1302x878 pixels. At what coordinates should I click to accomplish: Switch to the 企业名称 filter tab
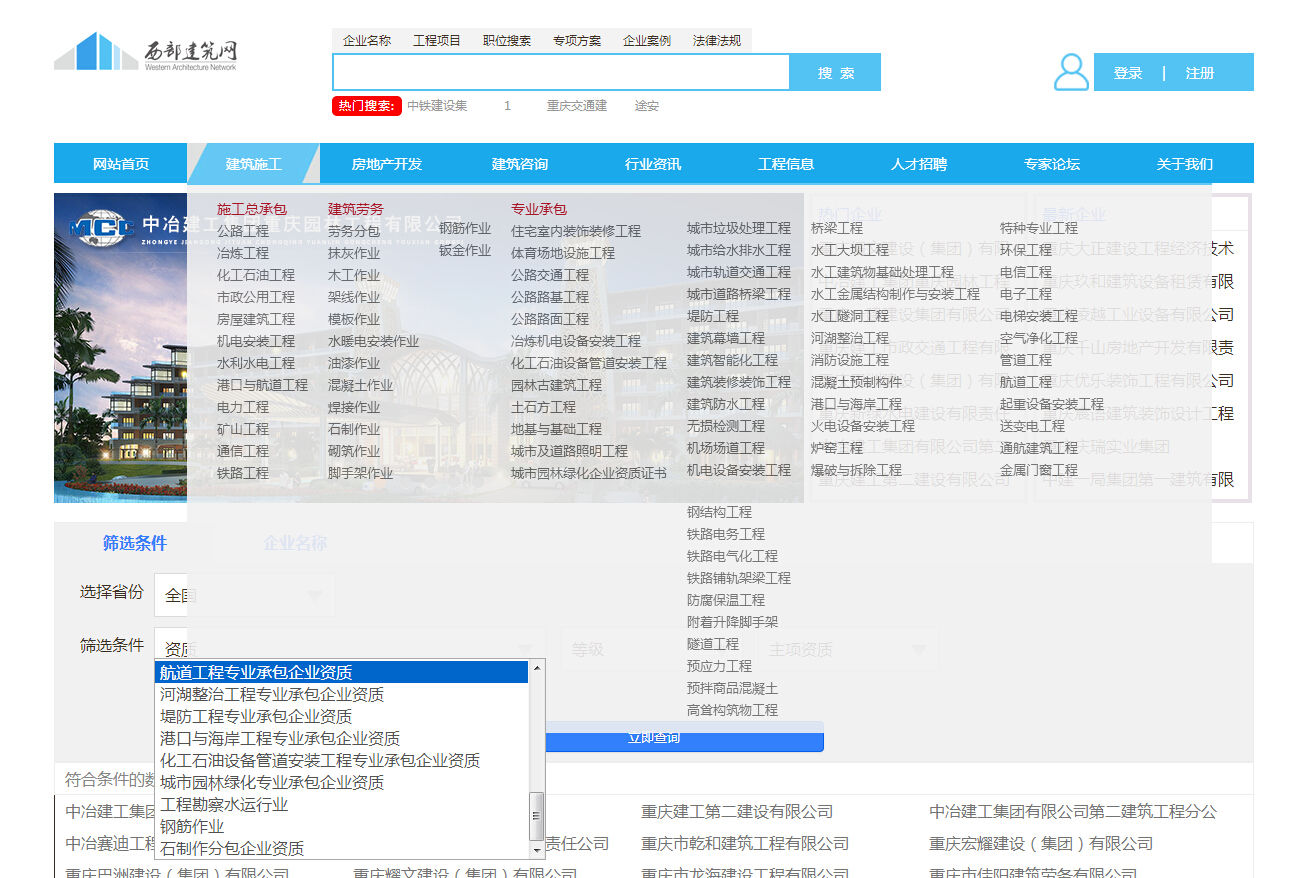coord(295,543)
